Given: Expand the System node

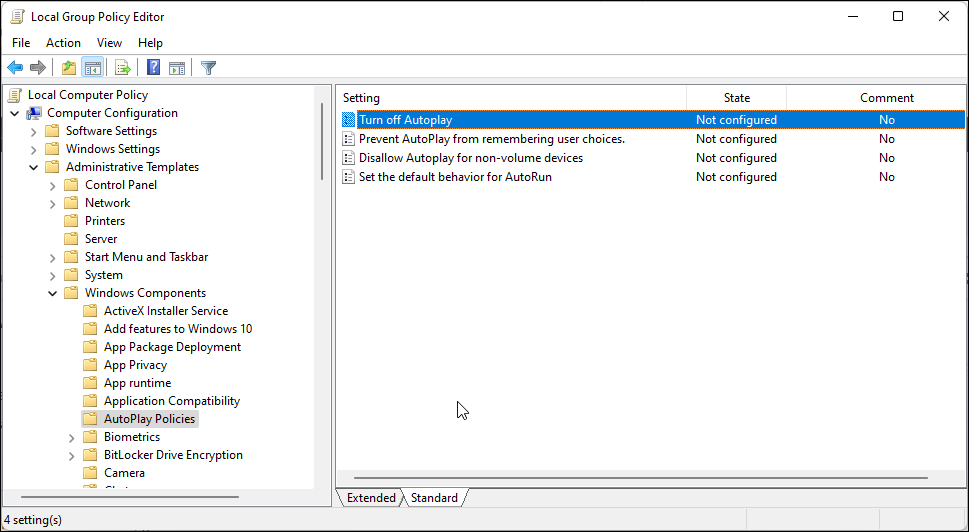Looking at the screenshot, I should [x=53, y=275].
